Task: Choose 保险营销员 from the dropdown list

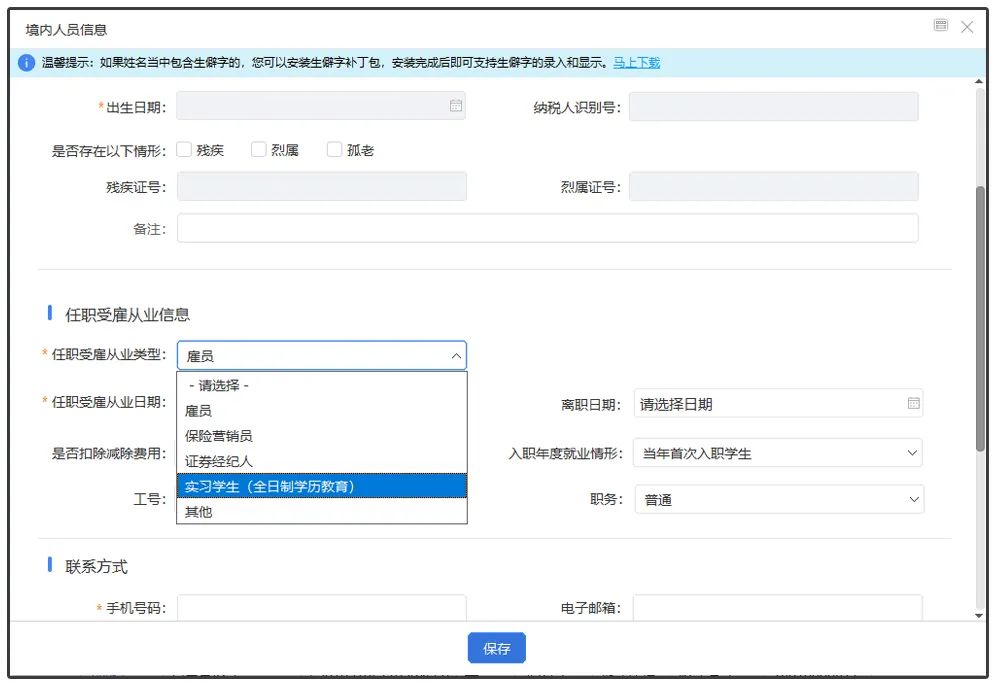Action: coord(321,436)
